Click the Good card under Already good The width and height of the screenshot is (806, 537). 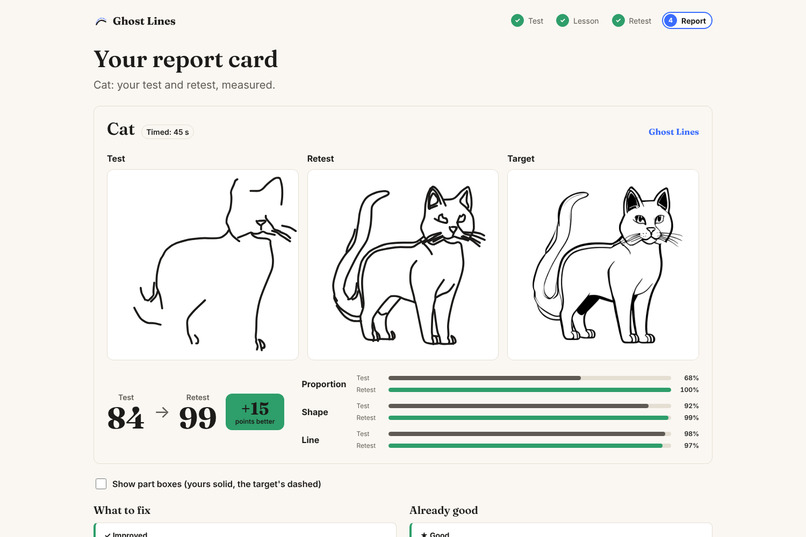click(561, 530)
